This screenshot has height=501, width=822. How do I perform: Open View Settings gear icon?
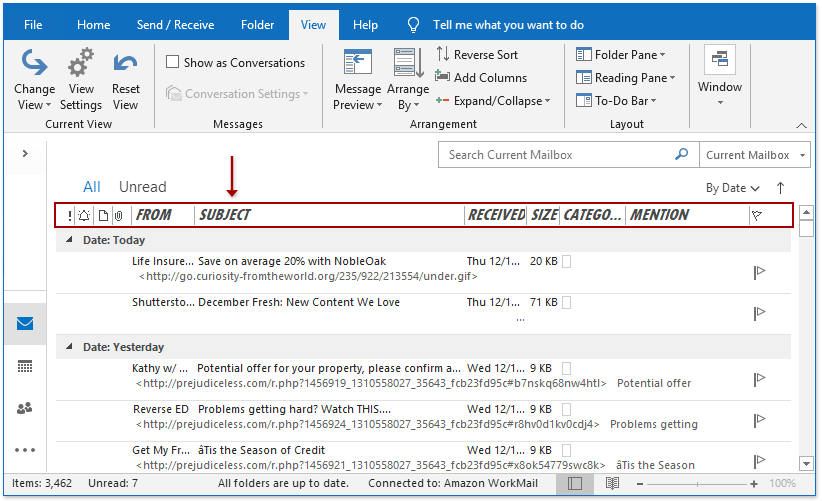click(x=80, y=64)
